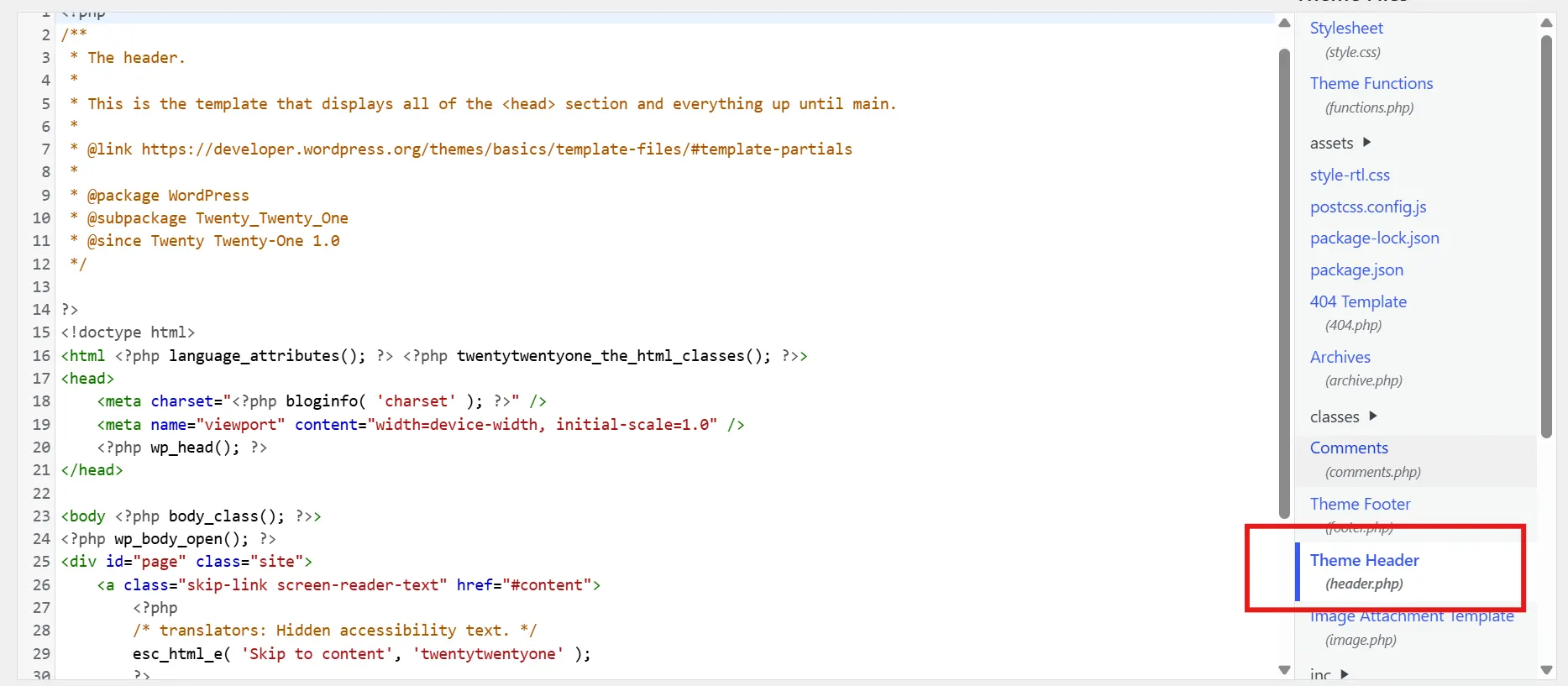Click the skip-link anchor tag line
Viewport: 1568px width, 686px height.
(x=349, y=585)
